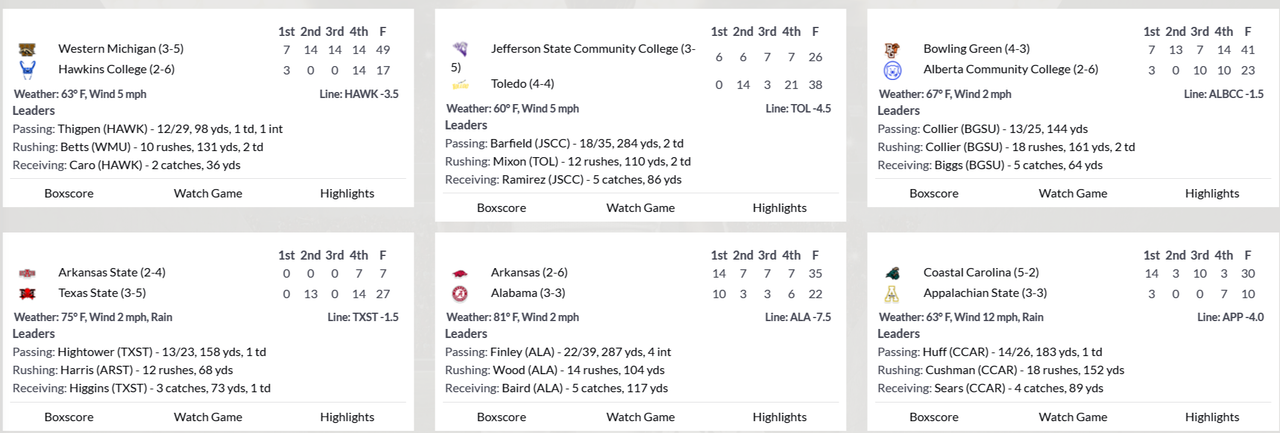1280x433 pixels.
Task: Click the Alberta Community College logo
Action: (893, 70)
